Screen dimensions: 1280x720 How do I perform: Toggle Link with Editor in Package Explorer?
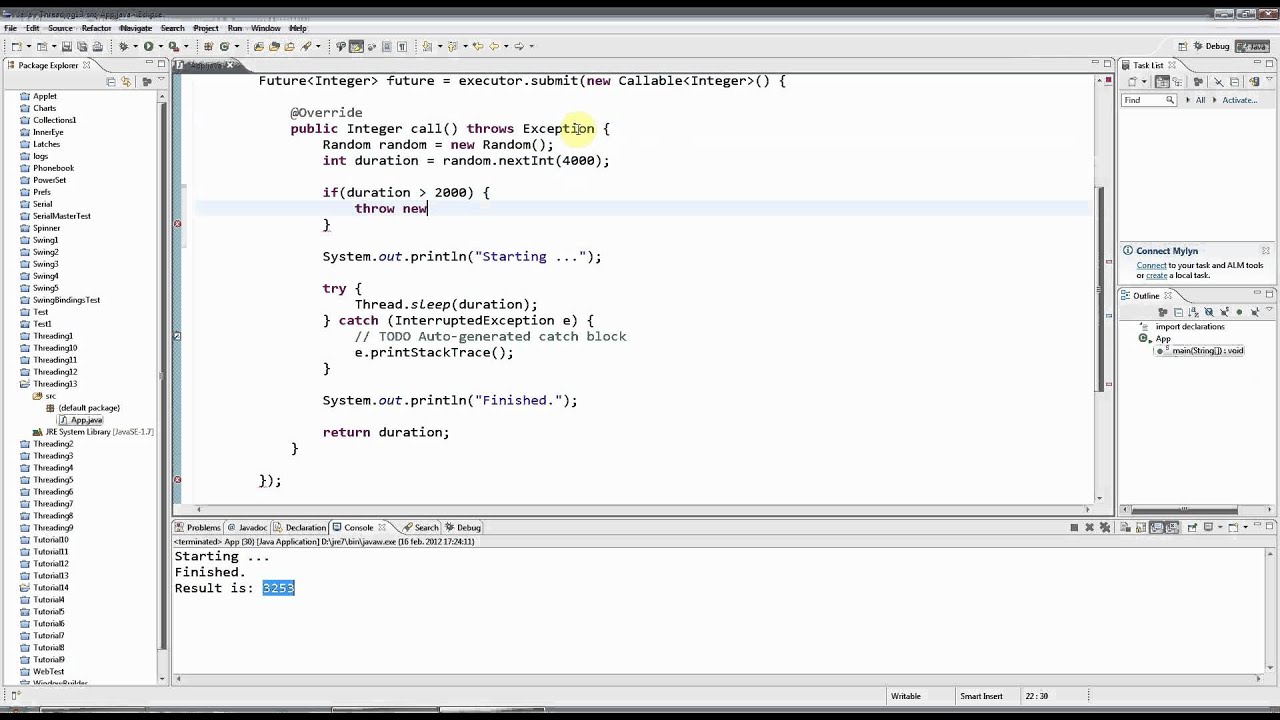click(x=126, y=81)
